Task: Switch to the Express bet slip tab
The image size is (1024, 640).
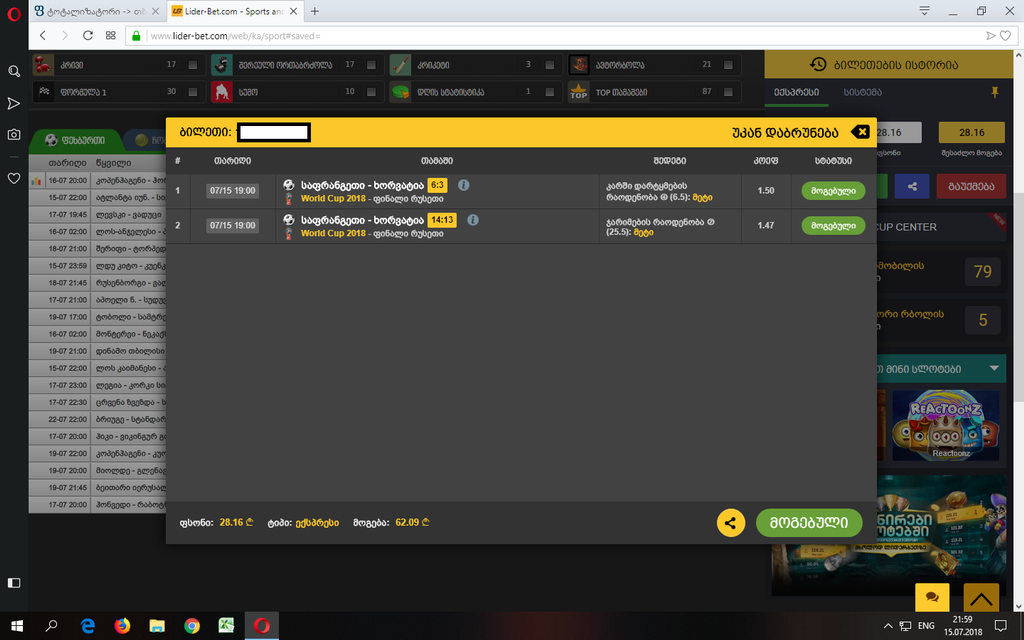Action: point(796,92)
